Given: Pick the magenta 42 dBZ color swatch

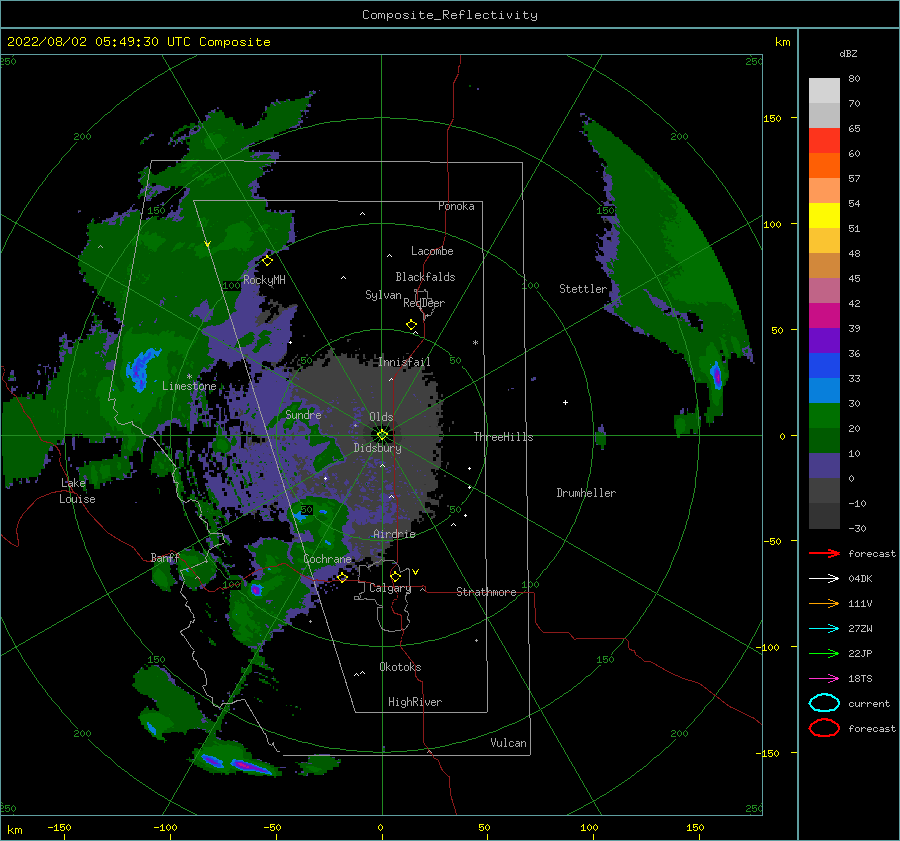Looking at the screenshot, I should tap(824, 315).
